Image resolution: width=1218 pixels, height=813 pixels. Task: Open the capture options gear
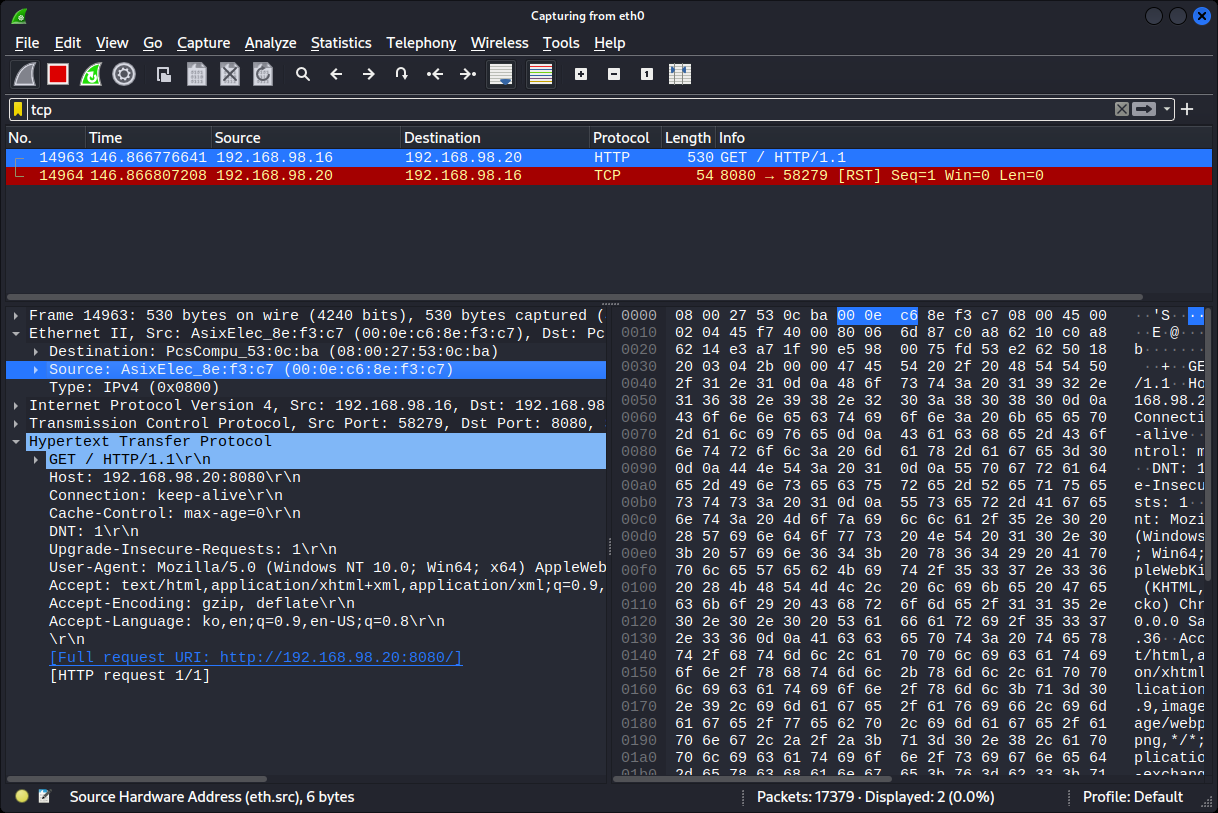(x=124, y=73)
